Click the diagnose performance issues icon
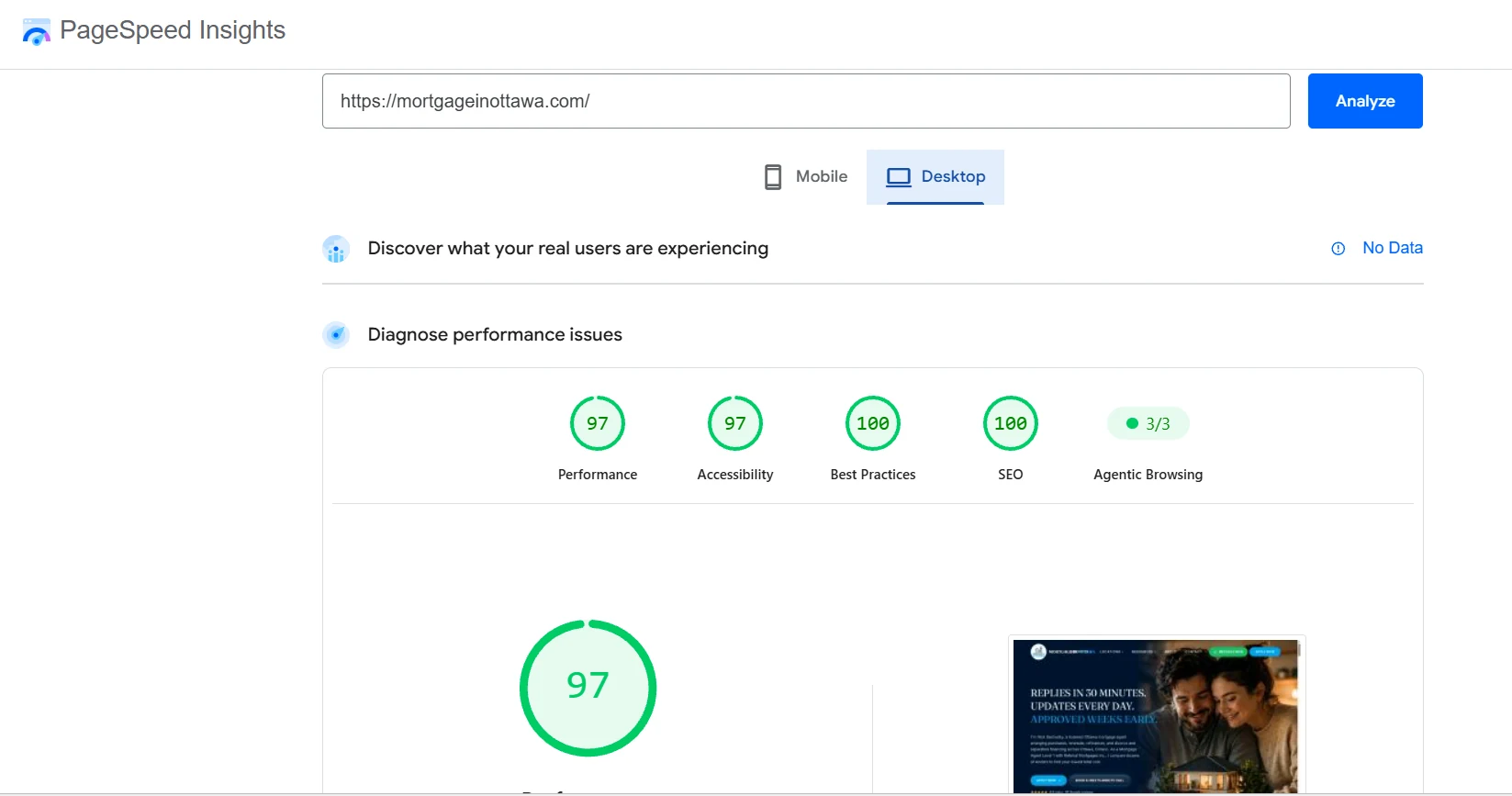This screenshot has height=796, width=1512. pos(336,335)
